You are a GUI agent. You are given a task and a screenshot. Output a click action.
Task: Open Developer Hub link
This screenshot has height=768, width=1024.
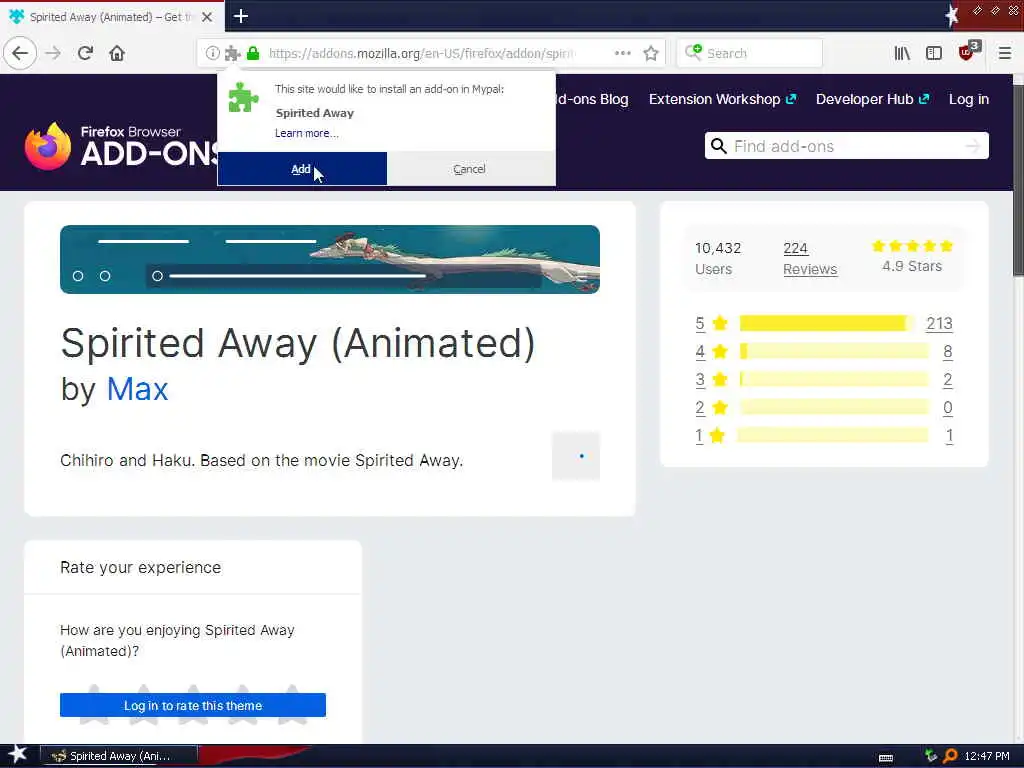pyautogui.click(x=872, y=99)
